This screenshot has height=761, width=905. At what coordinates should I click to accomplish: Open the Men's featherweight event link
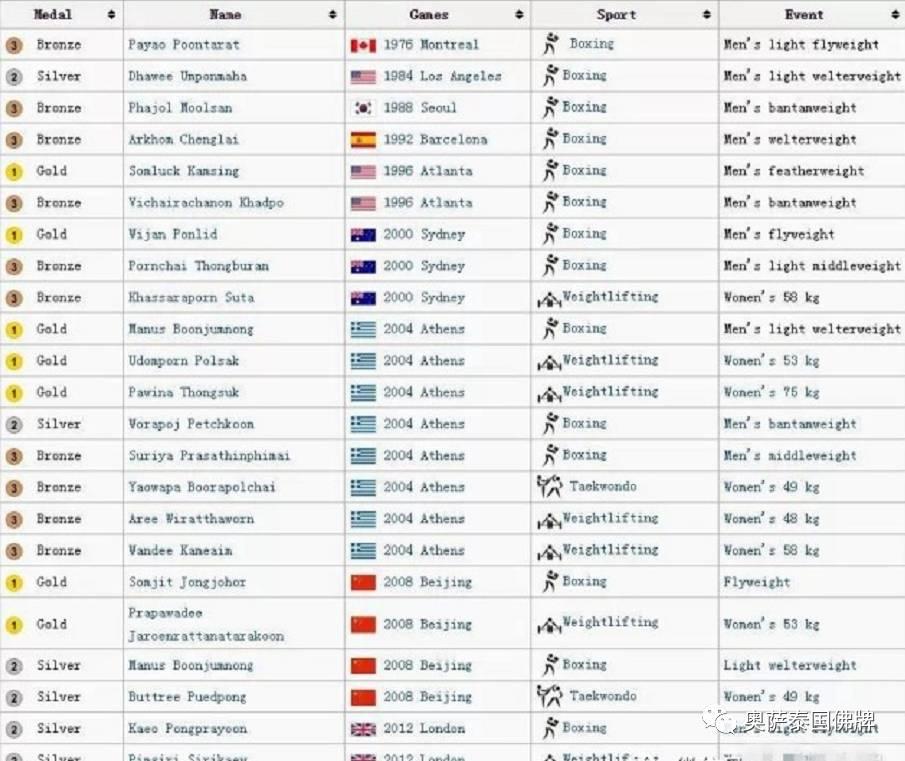pyautogui.click(x=794, y=171)
